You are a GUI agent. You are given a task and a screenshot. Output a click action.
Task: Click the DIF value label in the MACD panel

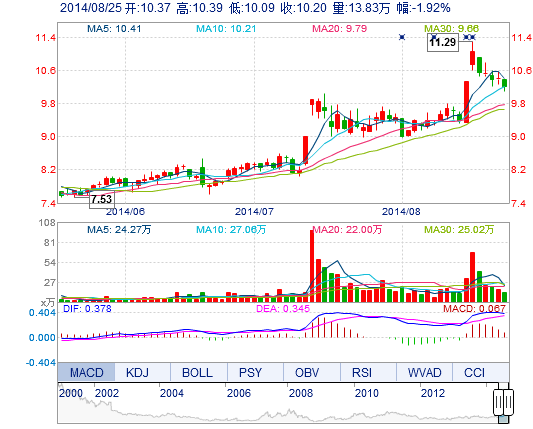tap(87, 309)
